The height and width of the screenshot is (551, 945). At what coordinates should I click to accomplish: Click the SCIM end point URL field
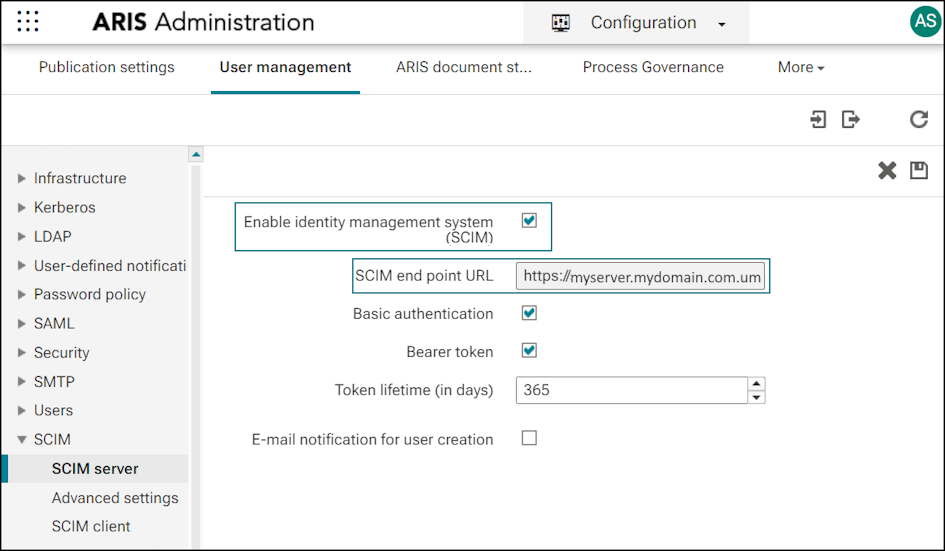pyautogui.click(x=641, y=276)
